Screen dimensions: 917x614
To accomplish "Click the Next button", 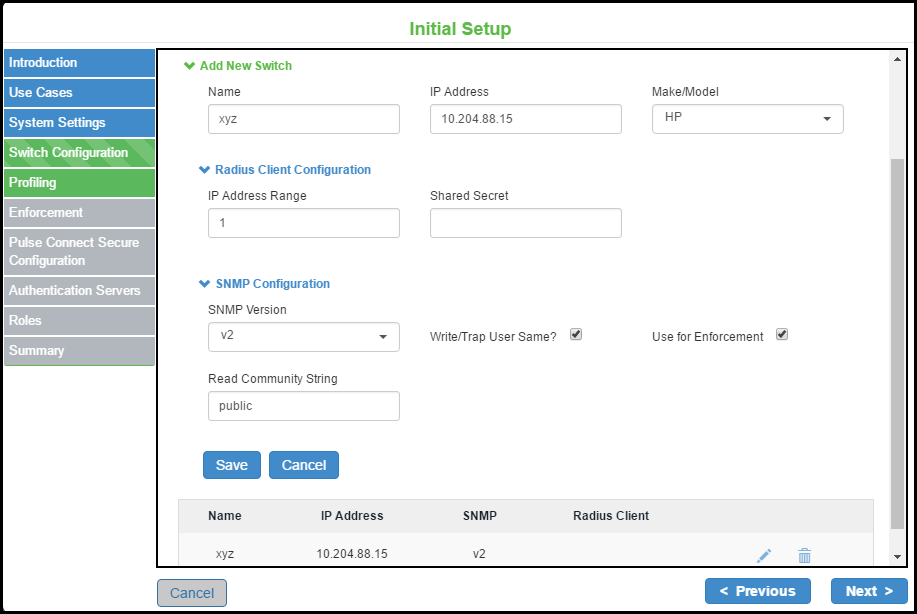I will tap(868, 591).
